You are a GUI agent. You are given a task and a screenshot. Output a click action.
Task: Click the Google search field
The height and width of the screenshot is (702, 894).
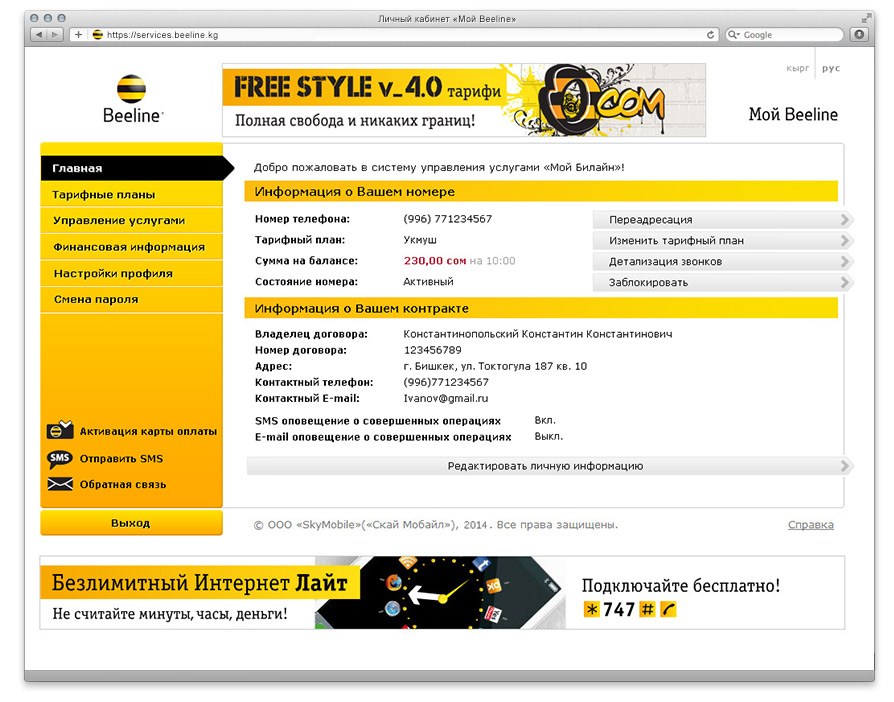(x=784, y=35)
